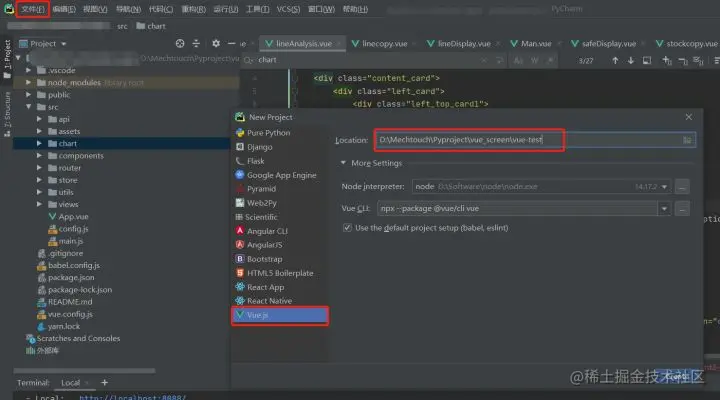The width and height of the screenshot is (720, 400).
Task: Select Scratches and Consoles node
Action: pos(73,338)
